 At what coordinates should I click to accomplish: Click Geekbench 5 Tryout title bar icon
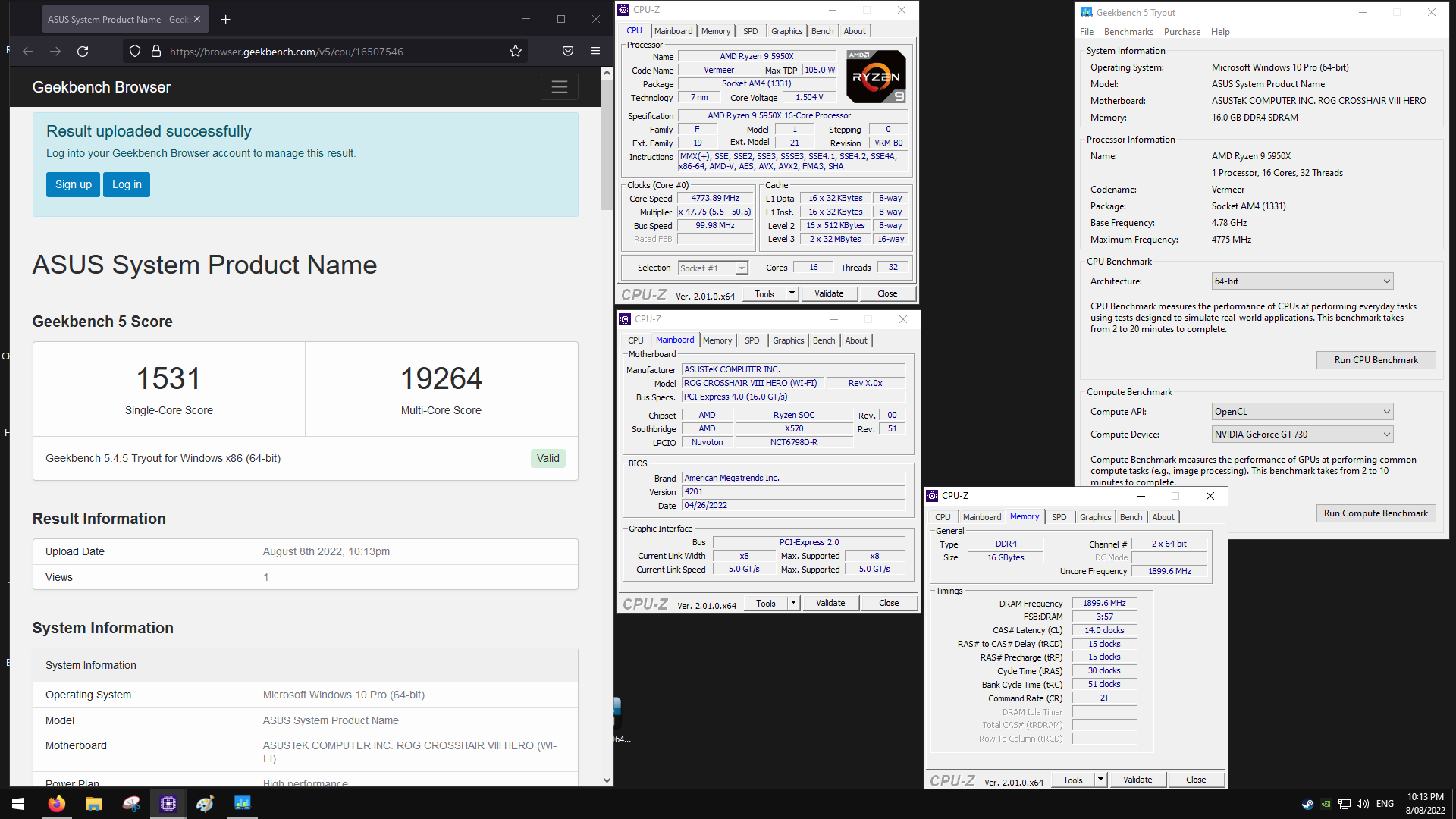coord(1087,12)
